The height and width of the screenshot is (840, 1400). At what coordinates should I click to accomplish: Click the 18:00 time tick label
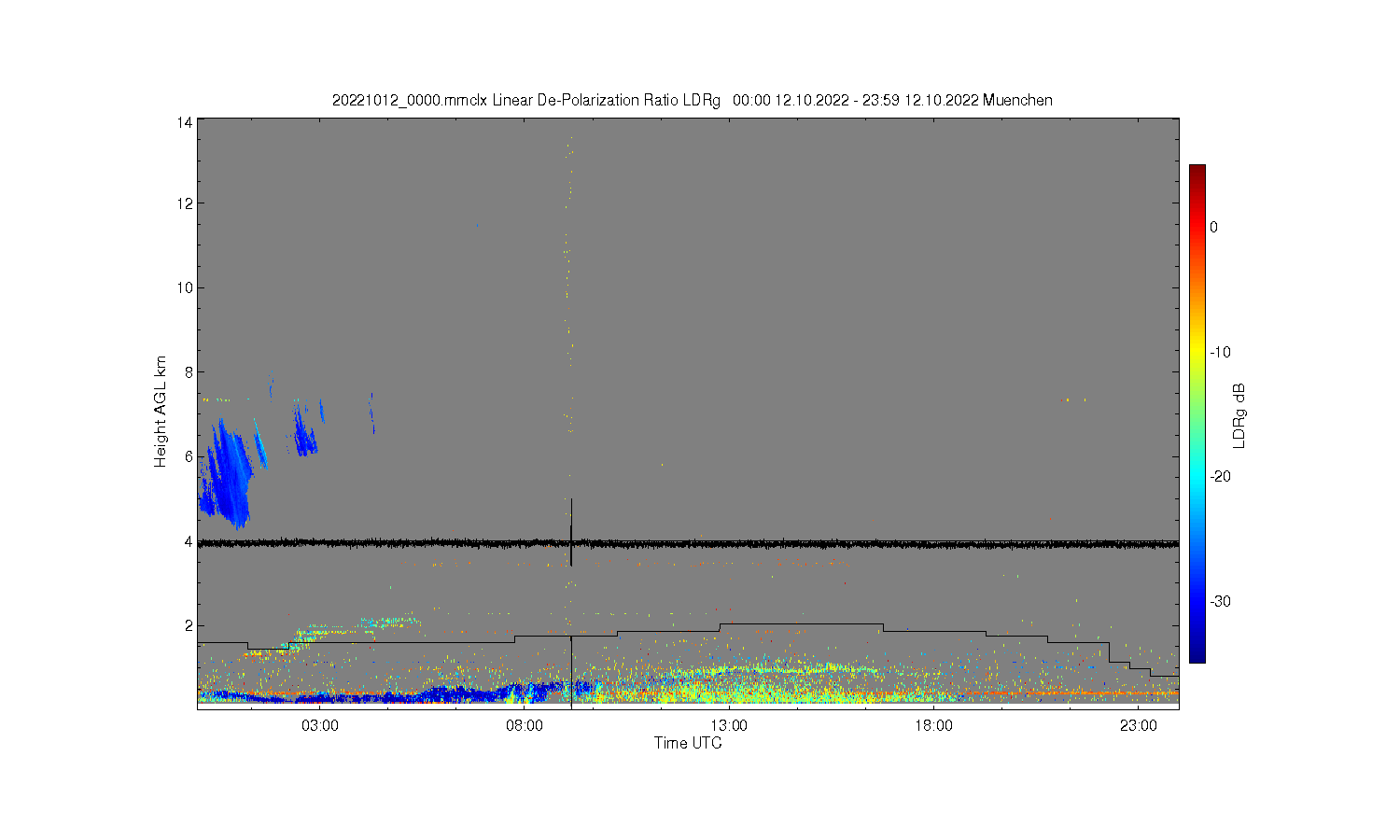tap(933, 726)
